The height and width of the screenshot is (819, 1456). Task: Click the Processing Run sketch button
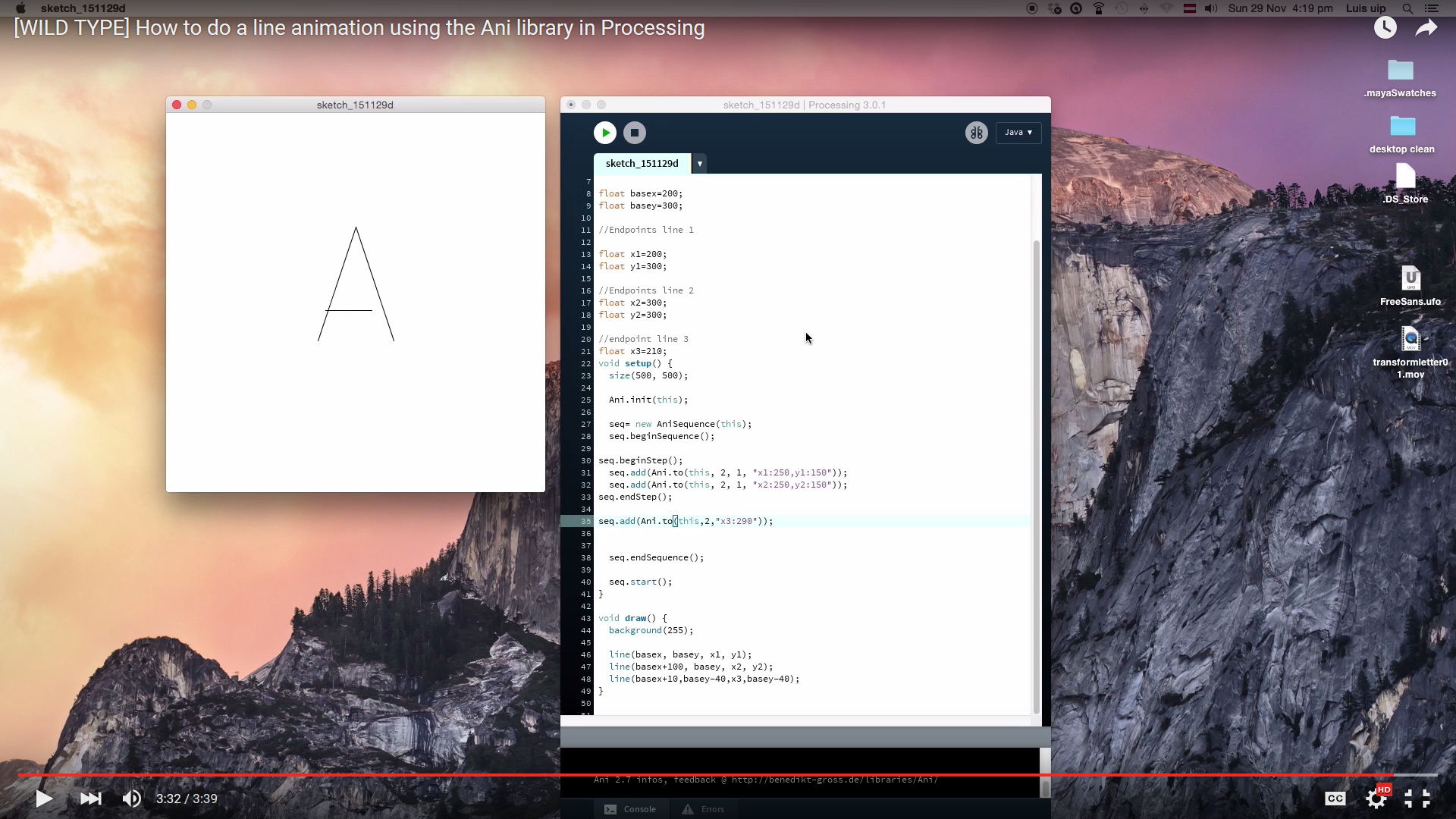tap(604, 133)
